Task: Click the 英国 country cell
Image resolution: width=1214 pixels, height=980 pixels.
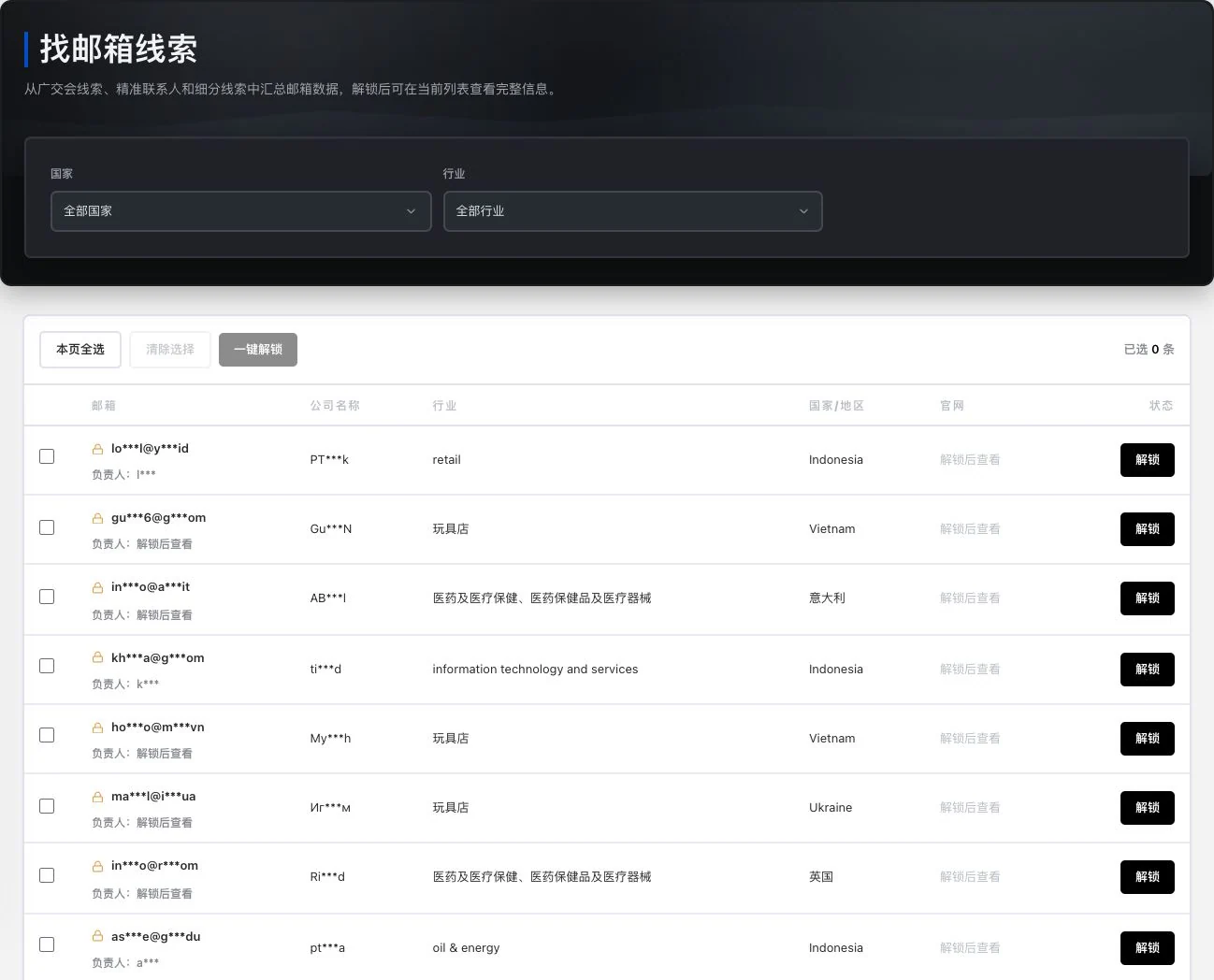Action: tap(821, 877)
